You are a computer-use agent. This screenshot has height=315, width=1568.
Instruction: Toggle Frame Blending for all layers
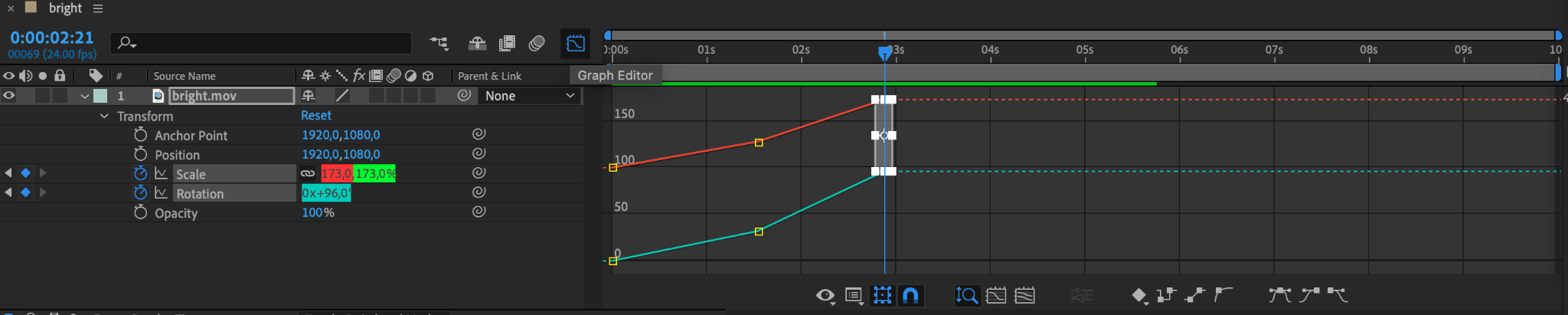507,44
